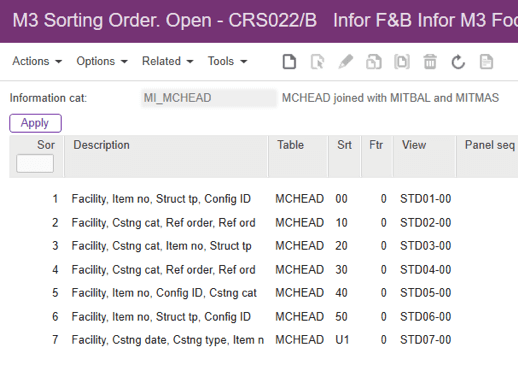The width and height of the screenshot is (518, 387).
Task: Select row 6 Facility, Item no, Struct tp, Config ID
Action: coord(161,317)
